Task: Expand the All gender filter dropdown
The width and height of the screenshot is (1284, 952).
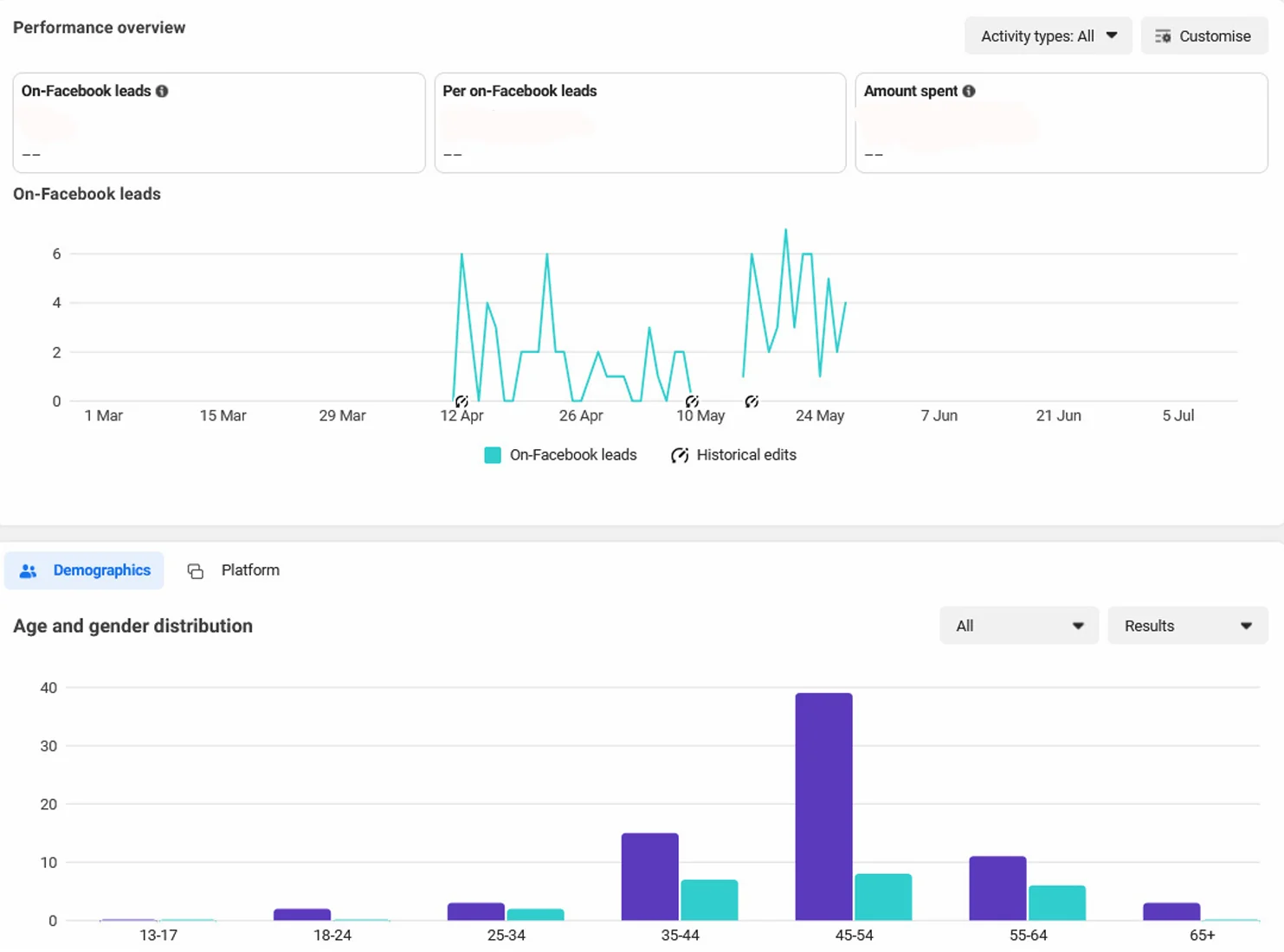Action: click(1019, 626)
